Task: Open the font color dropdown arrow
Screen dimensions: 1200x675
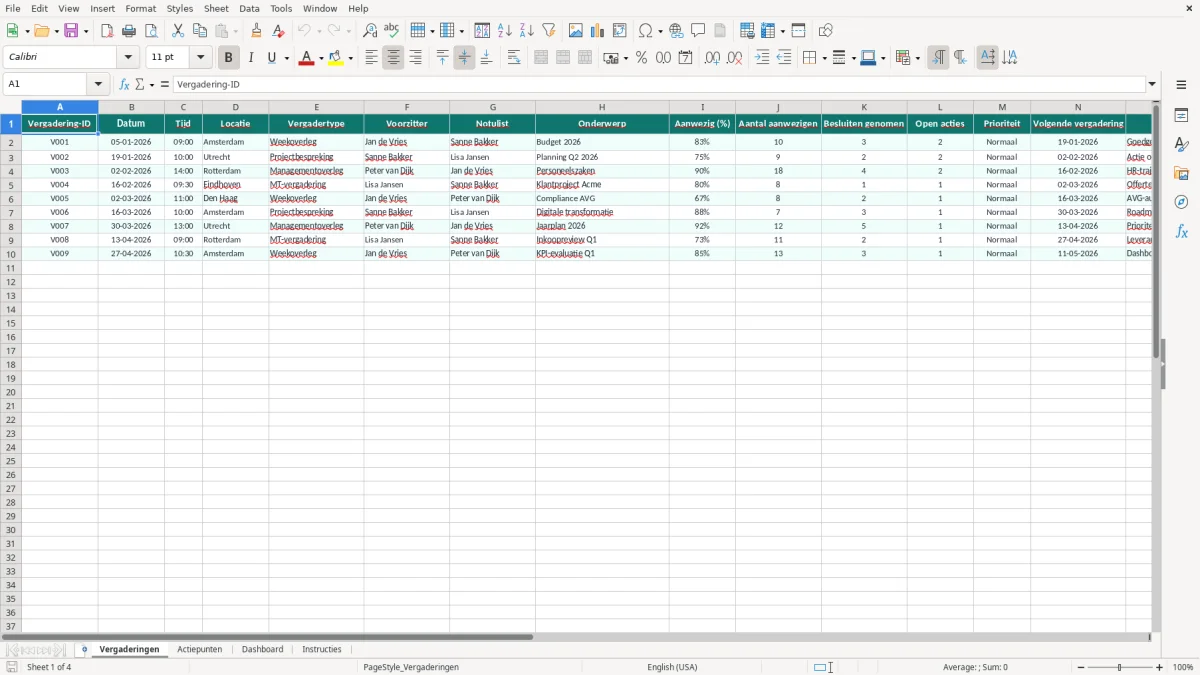Action: 320,58
